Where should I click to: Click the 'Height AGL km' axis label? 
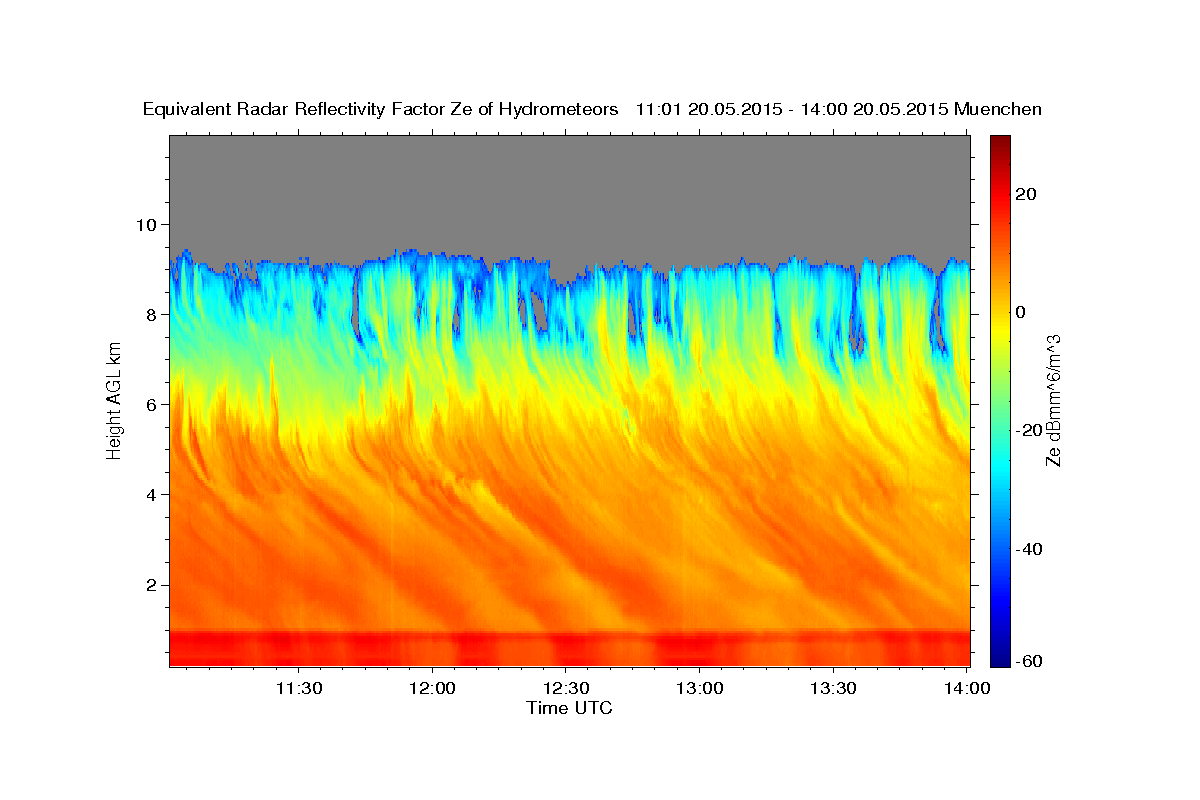(x=114, y=400)
